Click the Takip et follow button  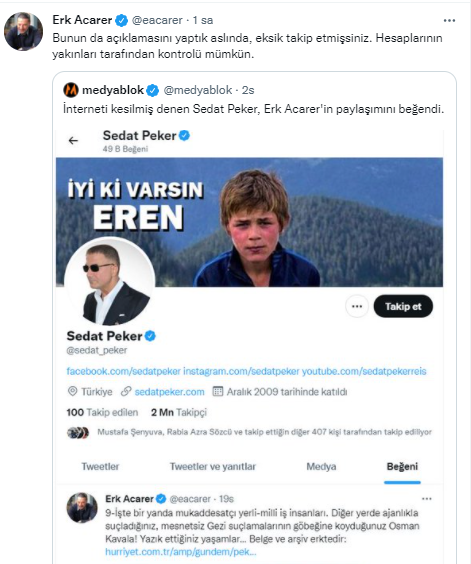[x=403, y=306]
